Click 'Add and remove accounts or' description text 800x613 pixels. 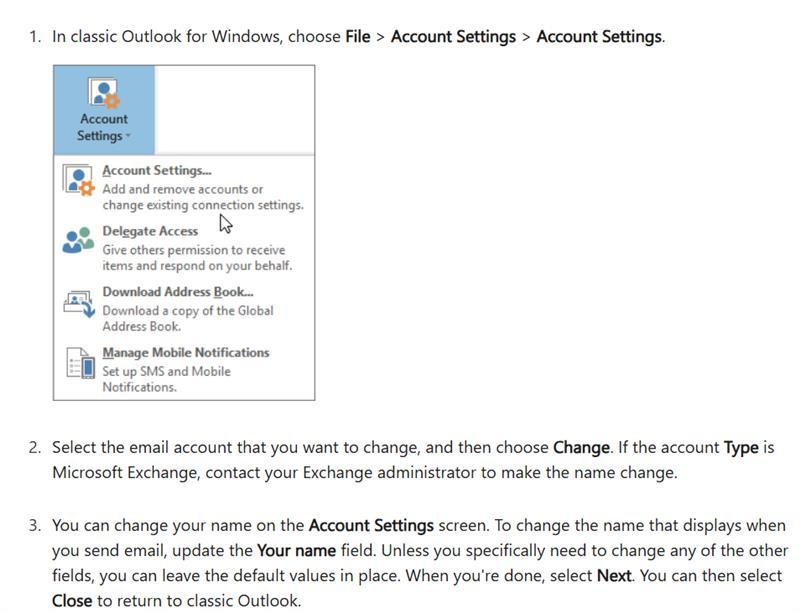[183, 189]
